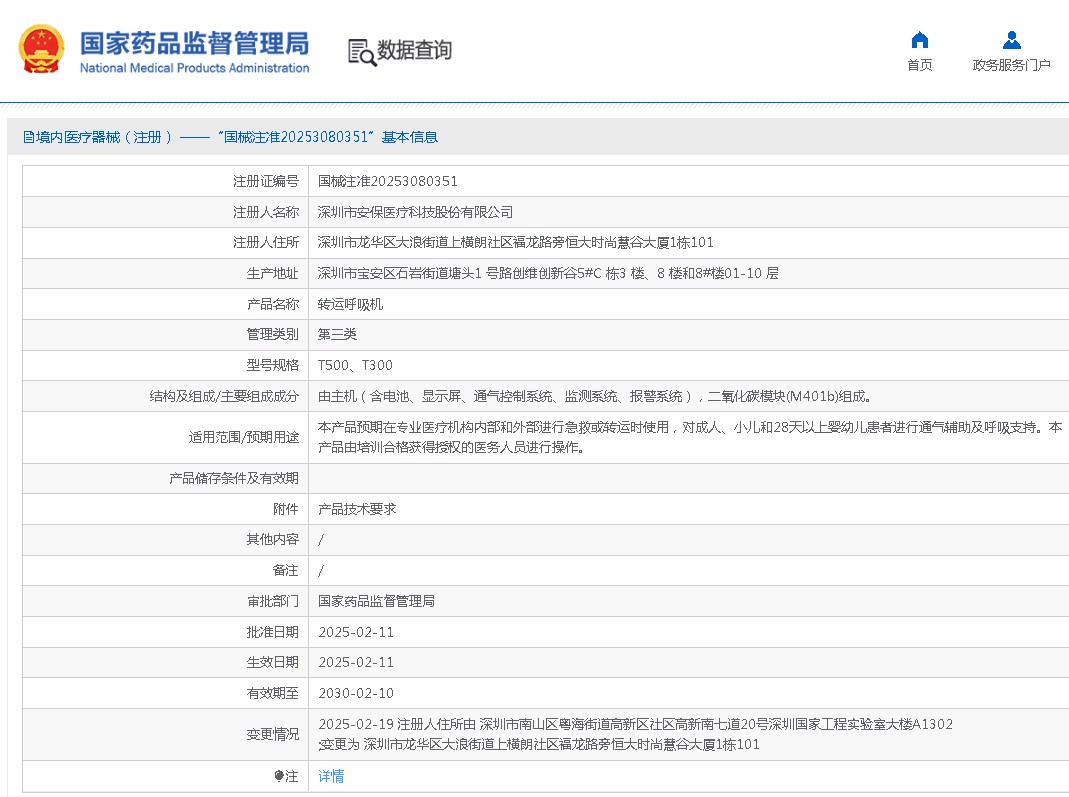Image resolution: width=1069 pixels, height=797 pixels.
Task: Click the 数据查询 heading text
Action: (414, 50)
